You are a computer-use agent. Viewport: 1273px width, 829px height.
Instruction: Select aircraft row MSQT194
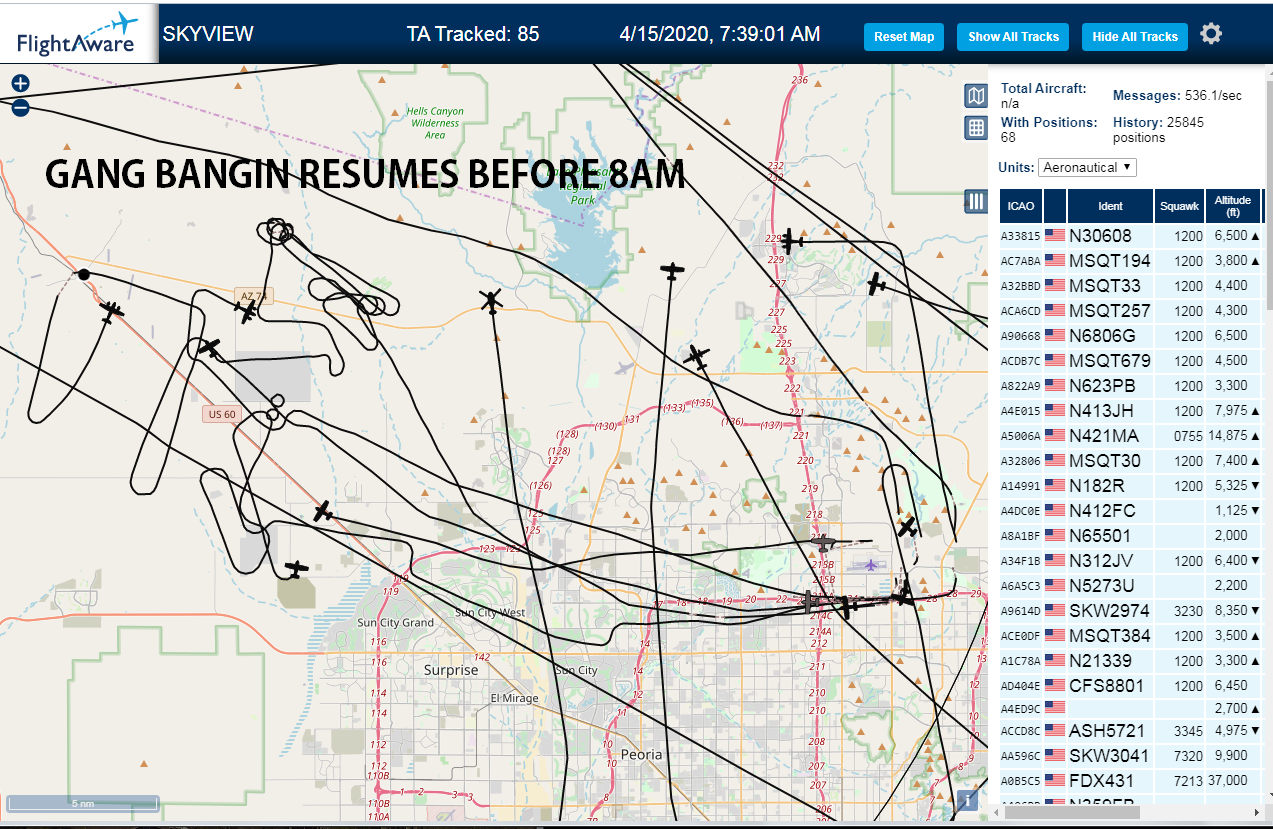tap(1130, 261)
